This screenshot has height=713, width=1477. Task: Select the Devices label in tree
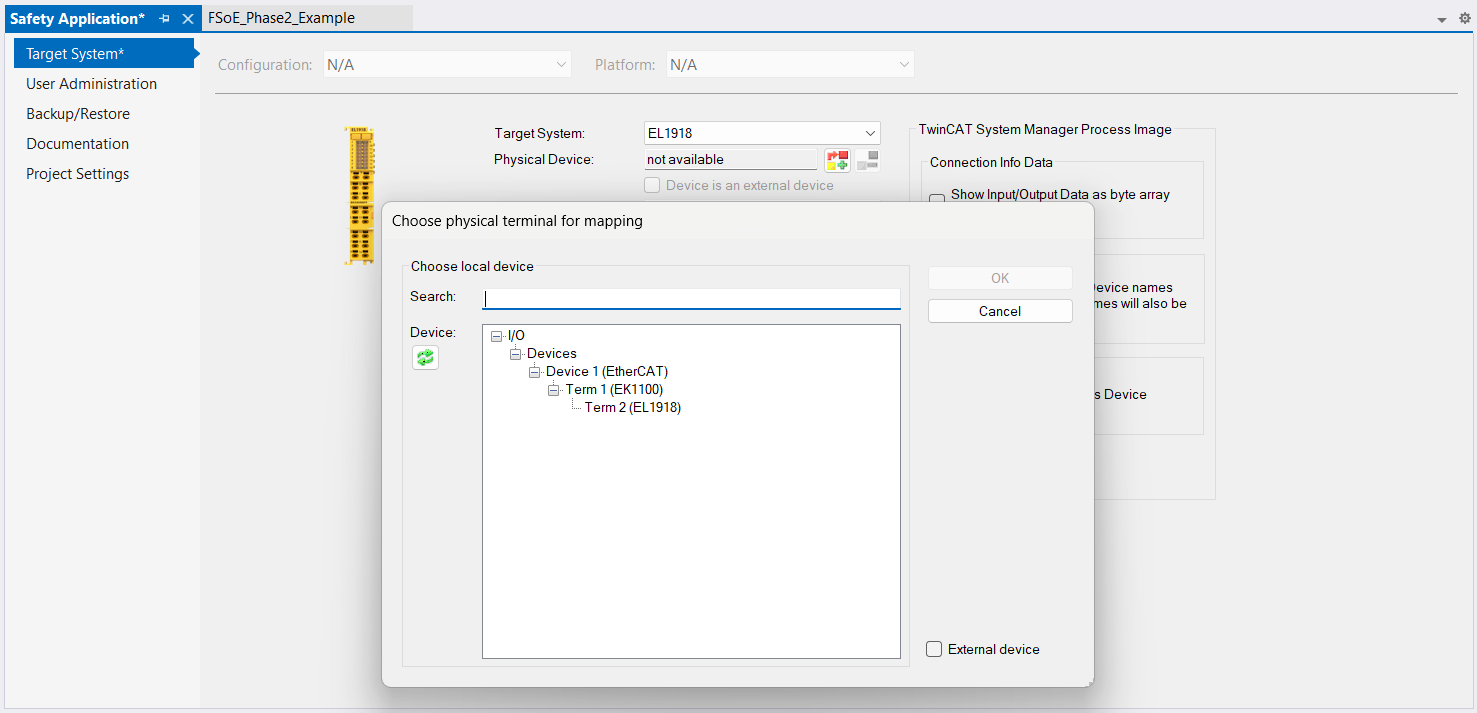pos(552,354)
